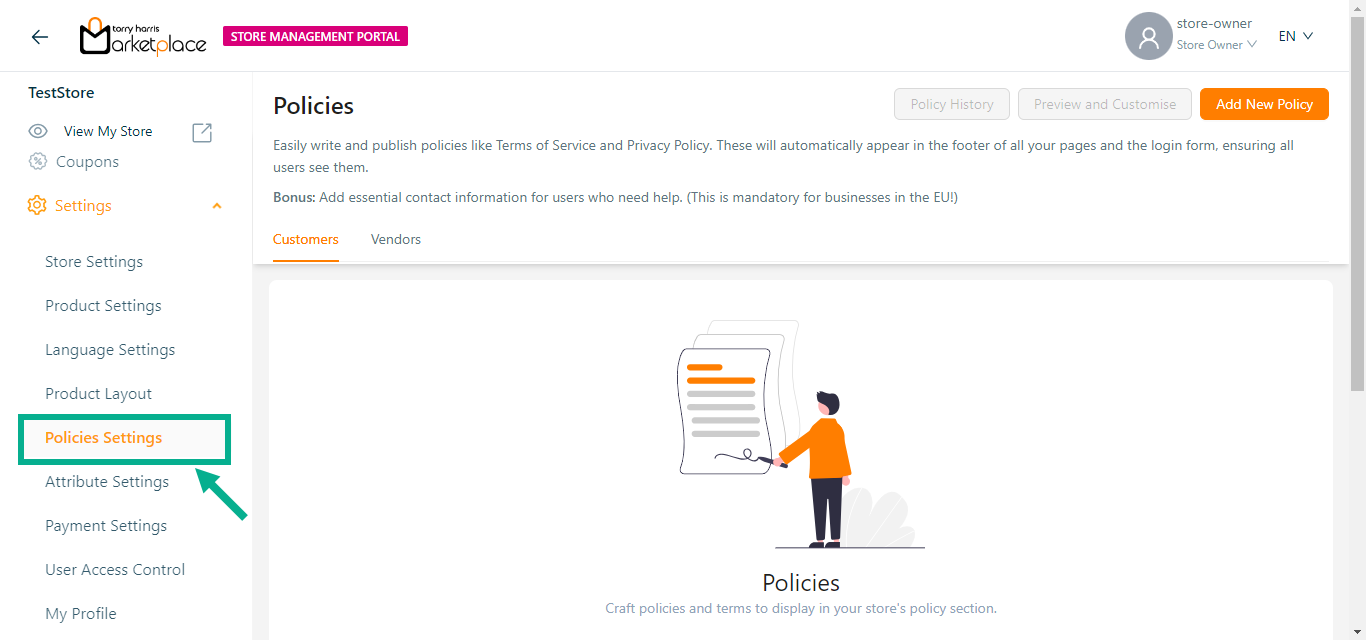
Task: Switch to the Vendors tab
Action: 396,239
